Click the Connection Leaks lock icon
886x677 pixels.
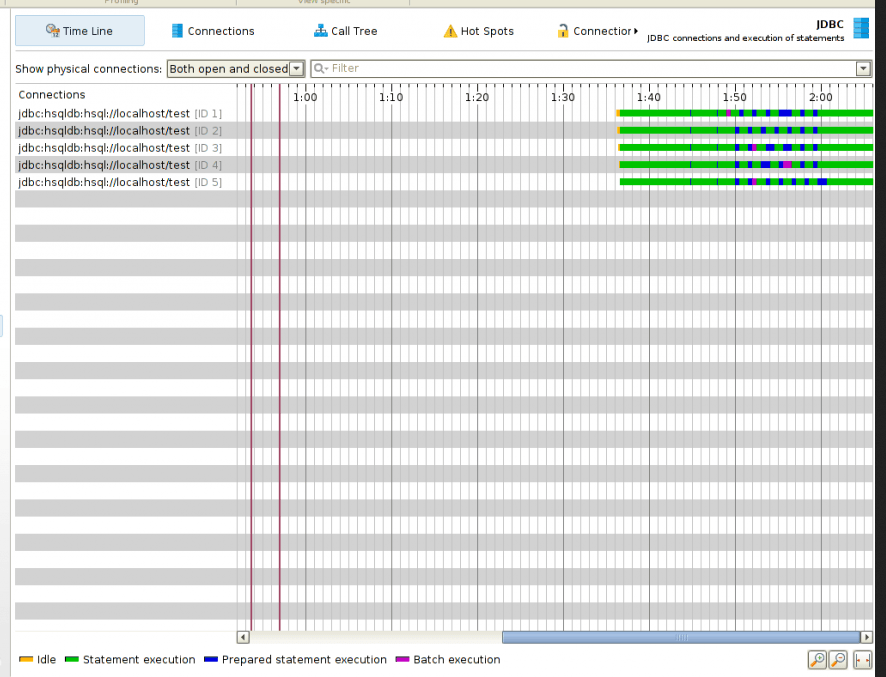563,31
